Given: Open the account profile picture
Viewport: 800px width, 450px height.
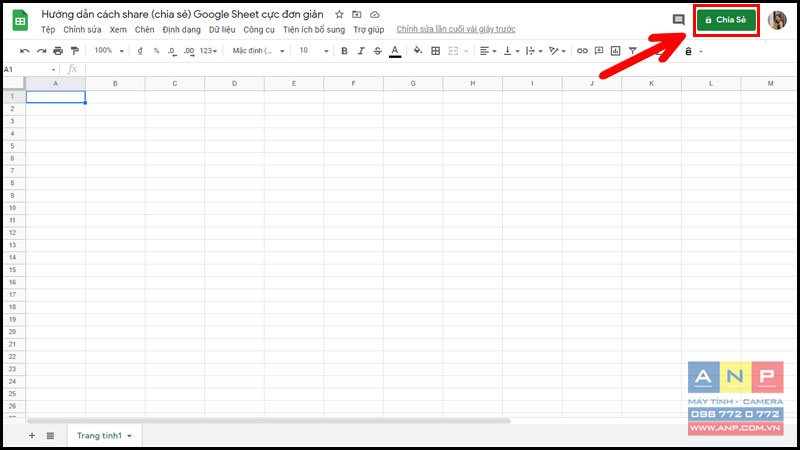Looking at the screenshot, I should 777,20.
